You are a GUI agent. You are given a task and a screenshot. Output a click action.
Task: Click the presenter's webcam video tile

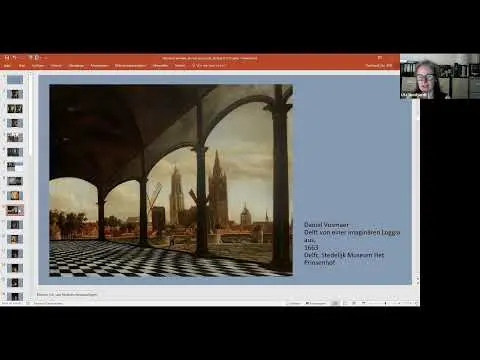pyautogui.click(x=440, y=76)
